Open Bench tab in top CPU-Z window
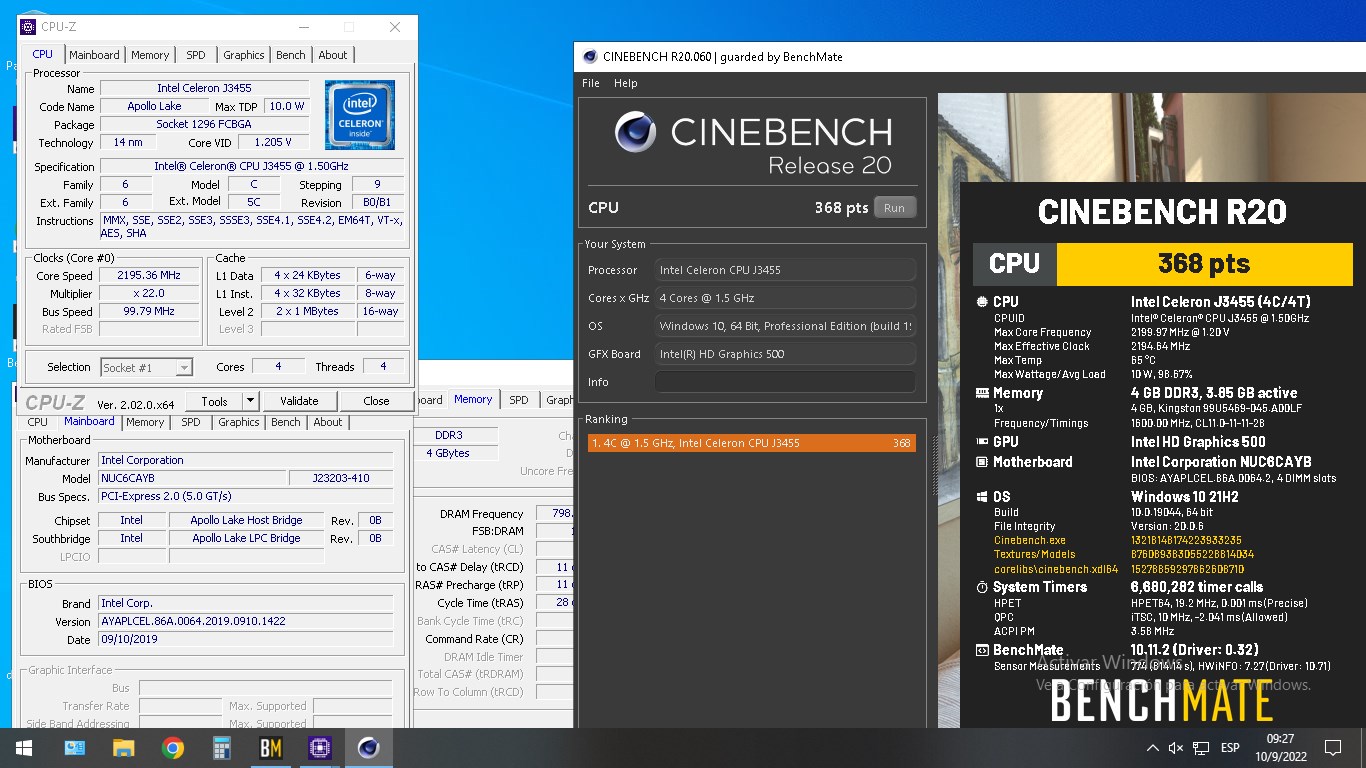Image resolution: width=1366 pixels, height=768 pixels. (x=291, y=55)
